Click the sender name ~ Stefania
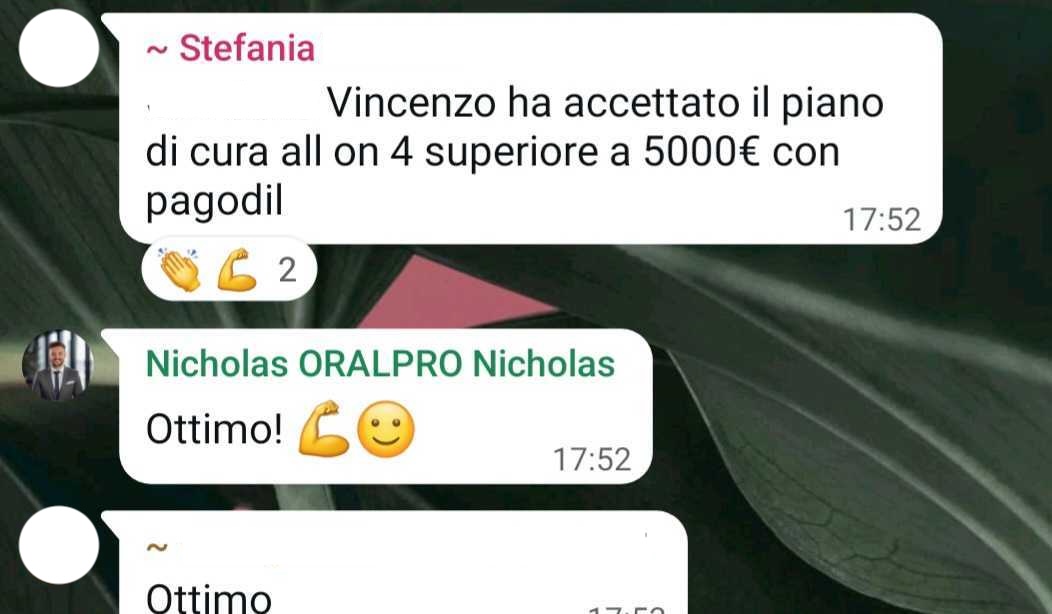This screenshot has width=1052, height=614. (x=231, y=48)
